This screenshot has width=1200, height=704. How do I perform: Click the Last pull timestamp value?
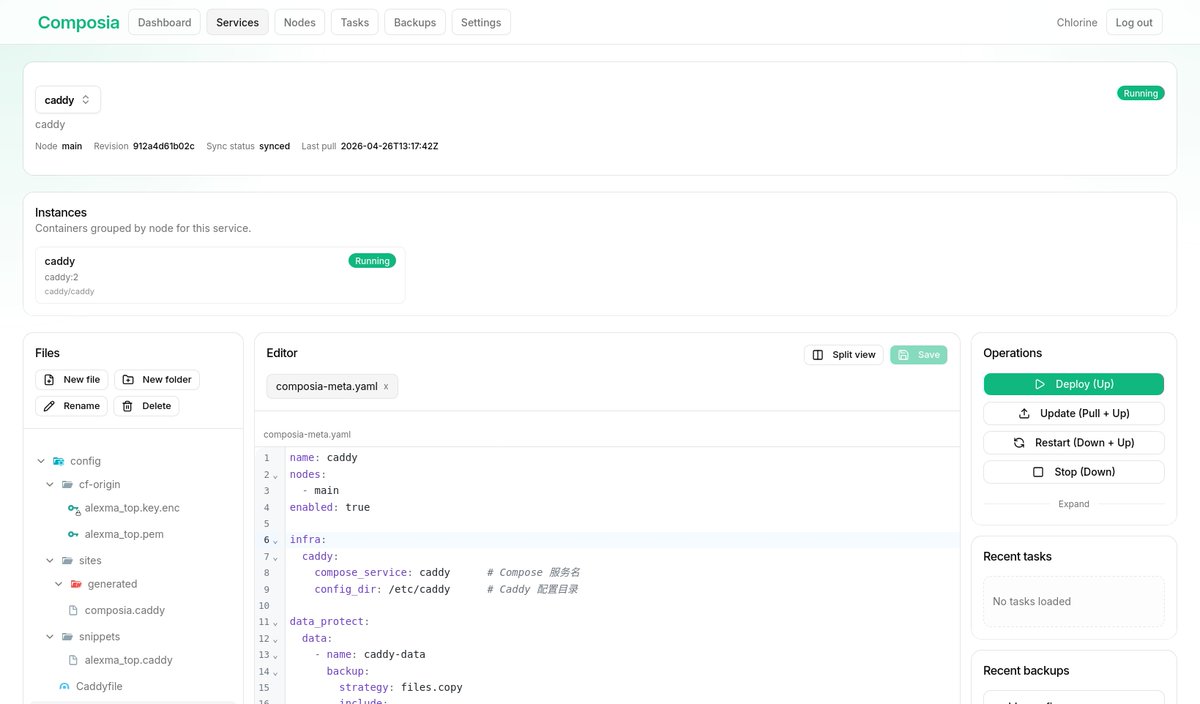pos(389,146)
